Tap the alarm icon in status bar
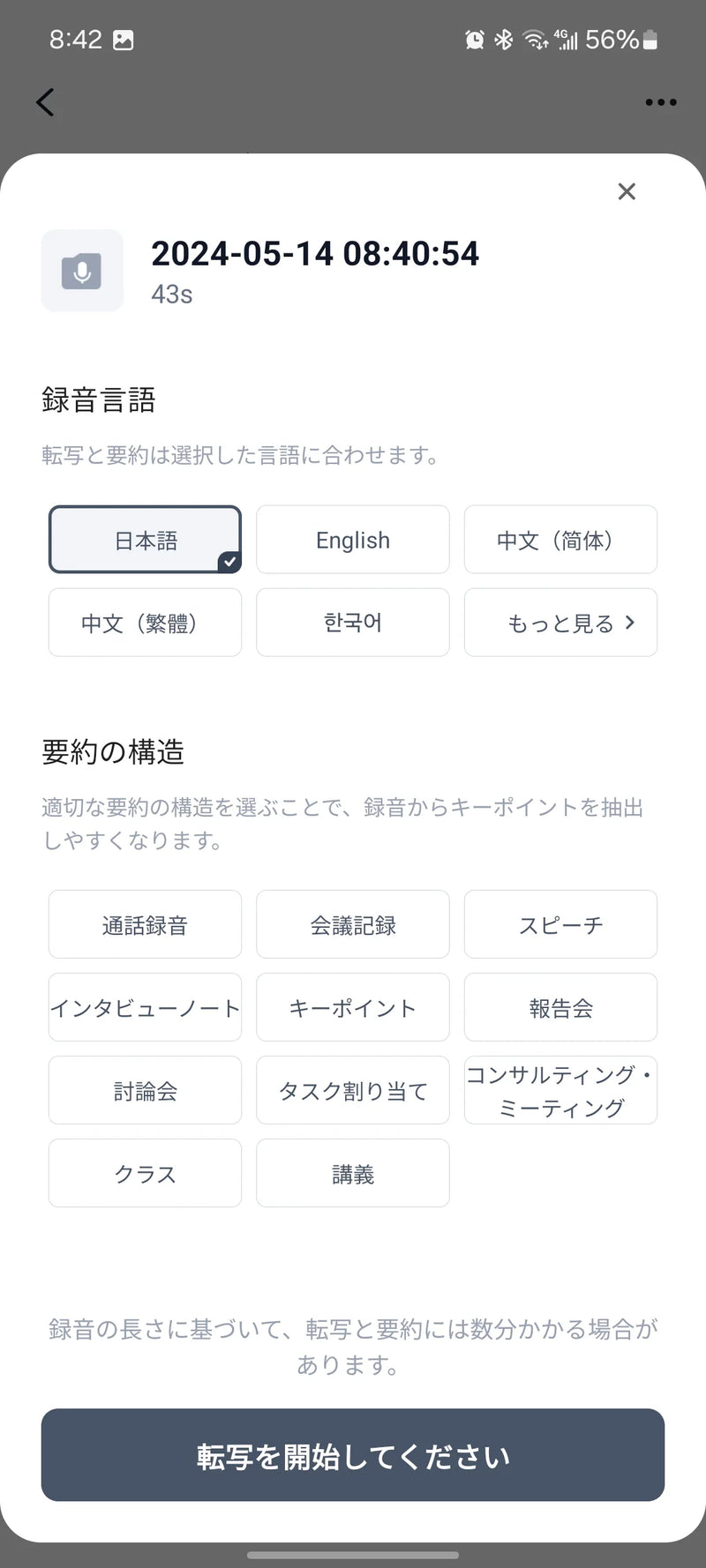706x1568 pixels. [475, 40]
